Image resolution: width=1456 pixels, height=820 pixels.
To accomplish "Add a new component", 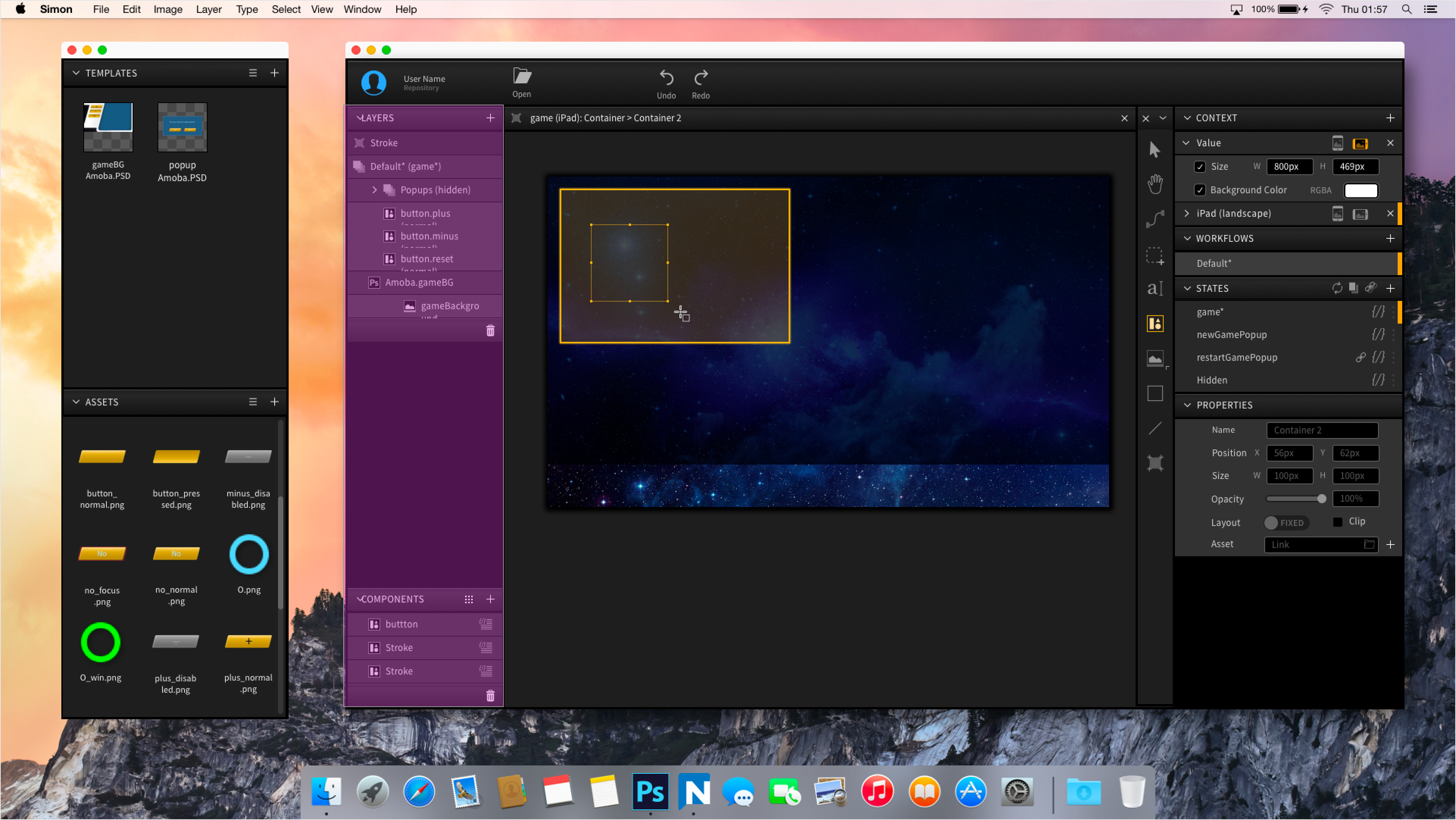I will pos(490,599).
